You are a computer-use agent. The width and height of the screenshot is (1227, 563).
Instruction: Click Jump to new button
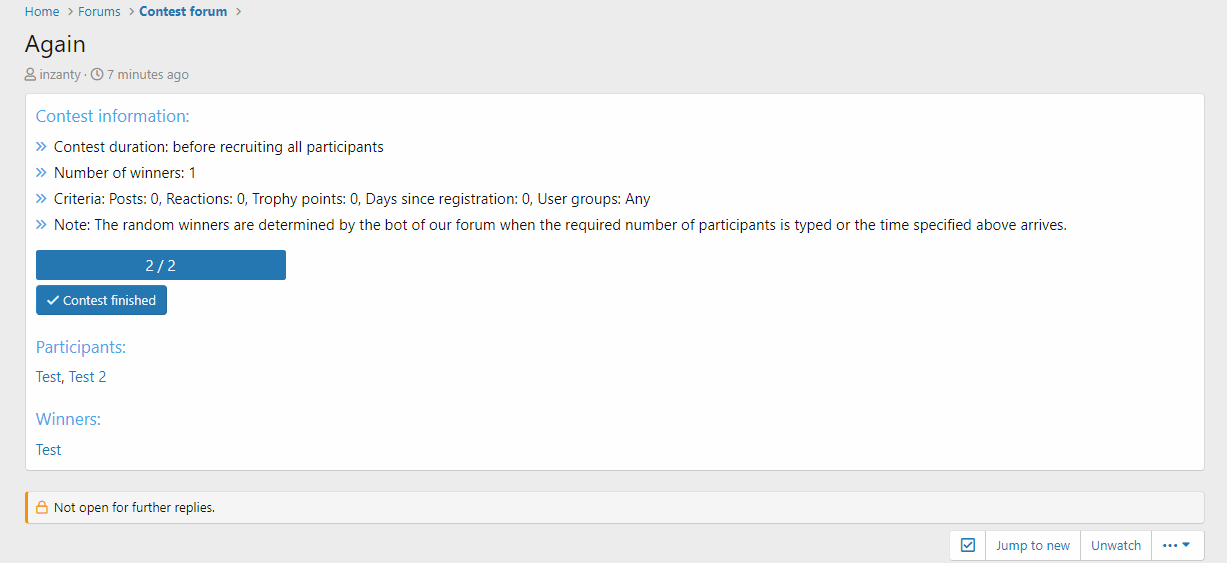1032,545
